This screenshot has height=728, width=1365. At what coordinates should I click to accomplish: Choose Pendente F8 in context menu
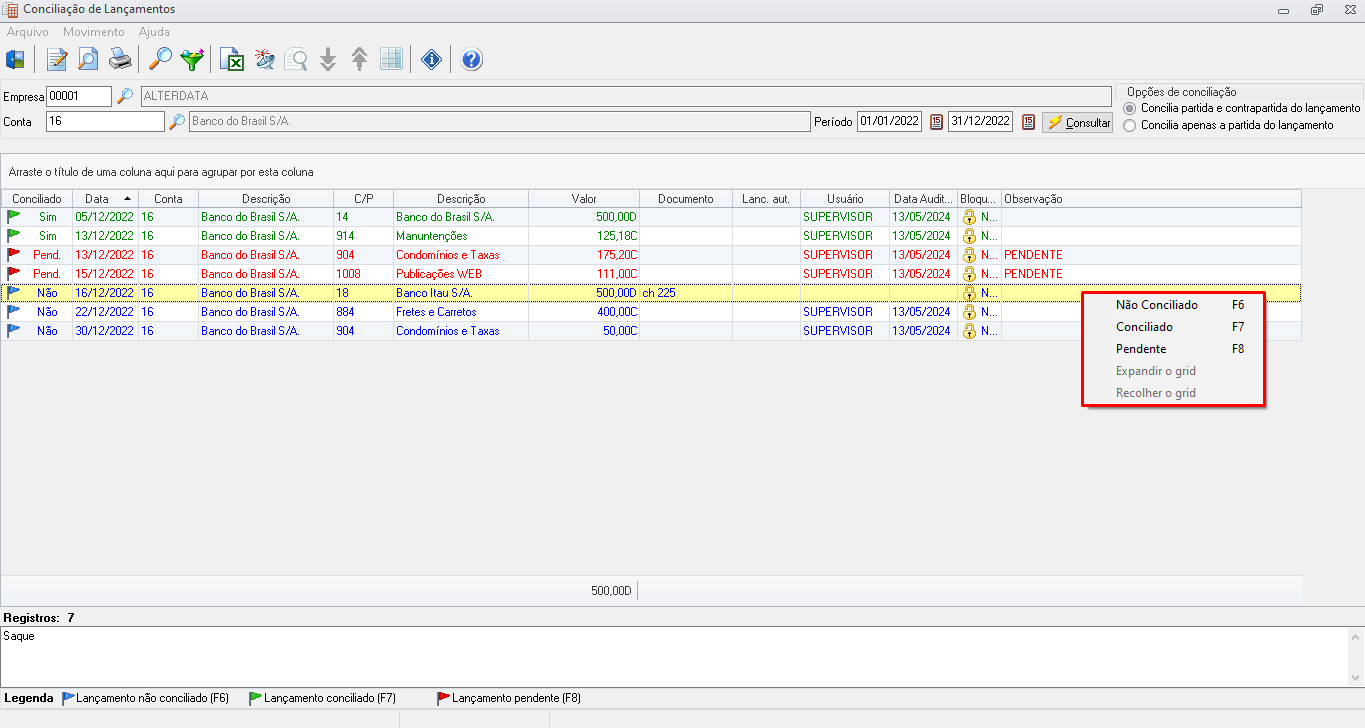tap(1173, 349)
